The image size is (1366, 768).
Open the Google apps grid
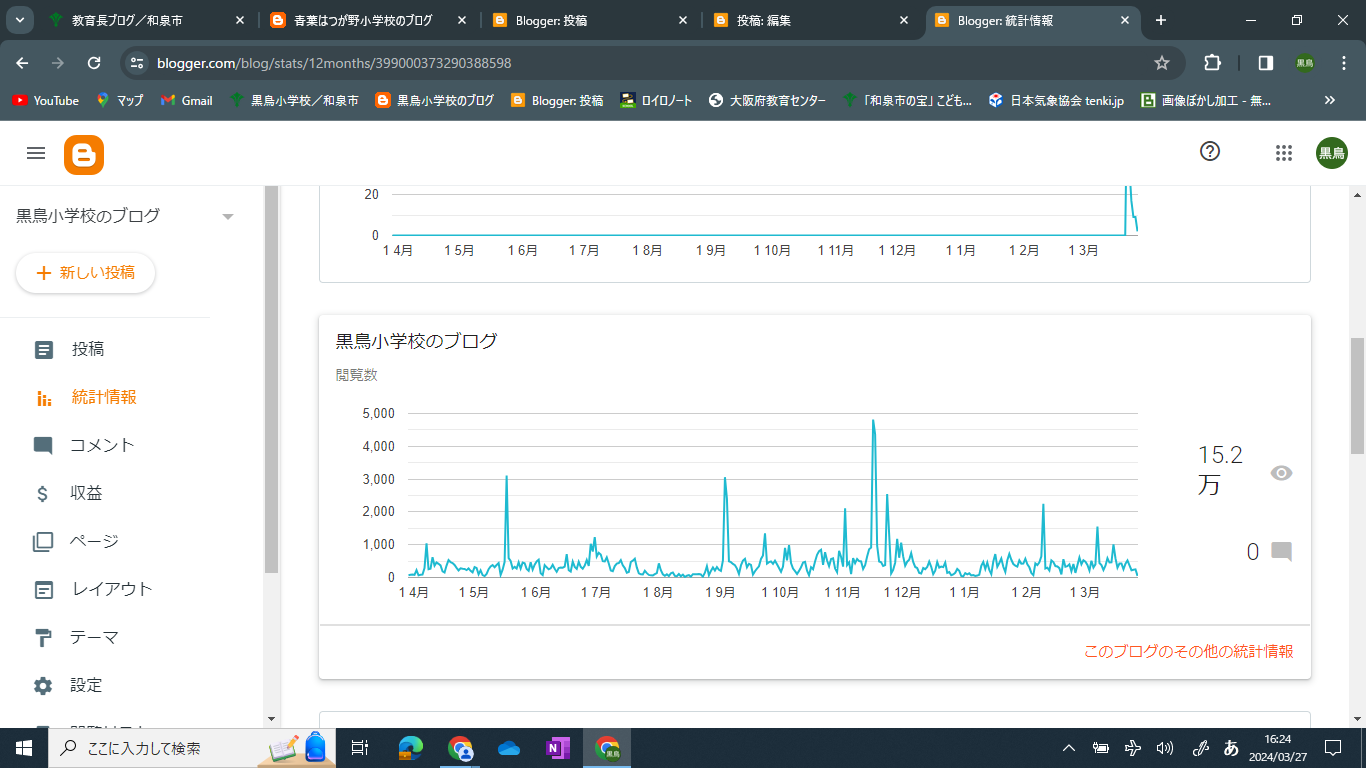pyautogui.click(x=1284, y=153)
